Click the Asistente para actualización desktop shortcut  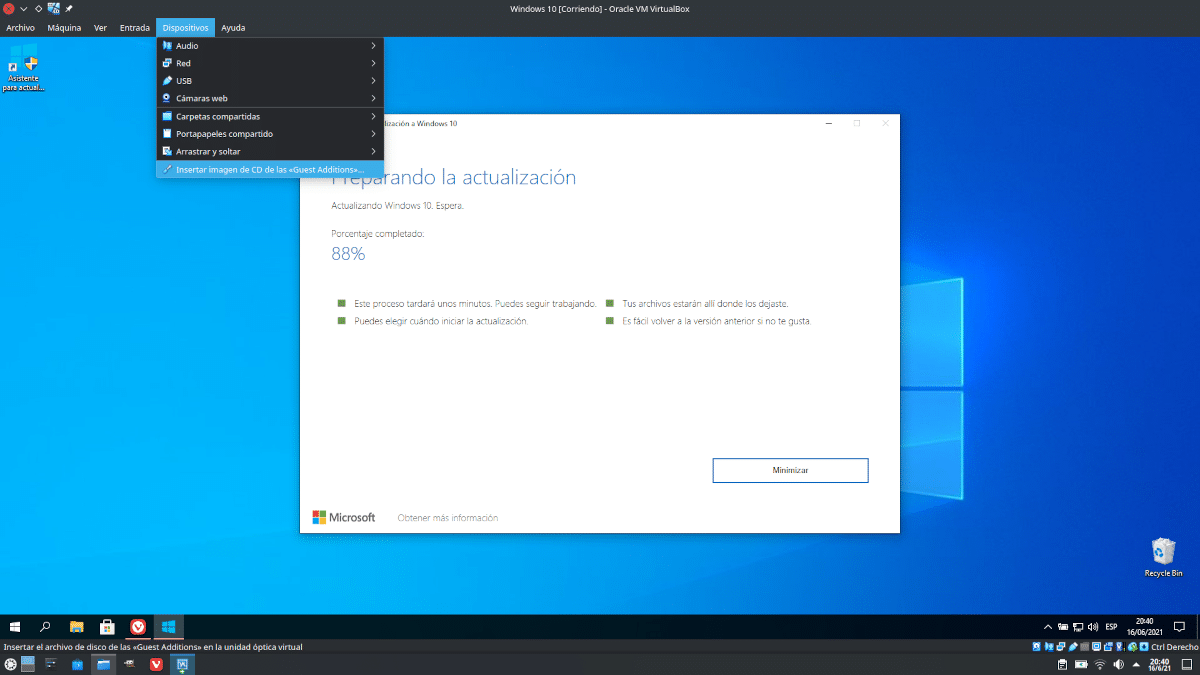24,68
